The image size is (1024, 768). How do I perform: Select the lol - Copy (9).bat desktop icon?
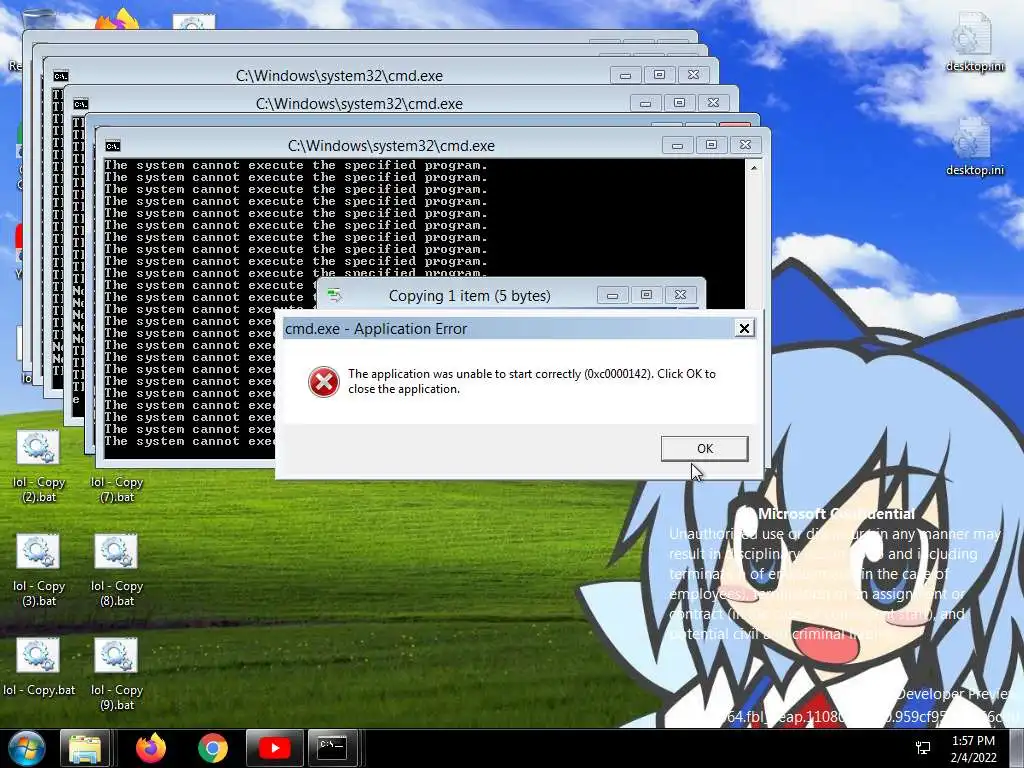pyautogui.click(x=116, y=675)
